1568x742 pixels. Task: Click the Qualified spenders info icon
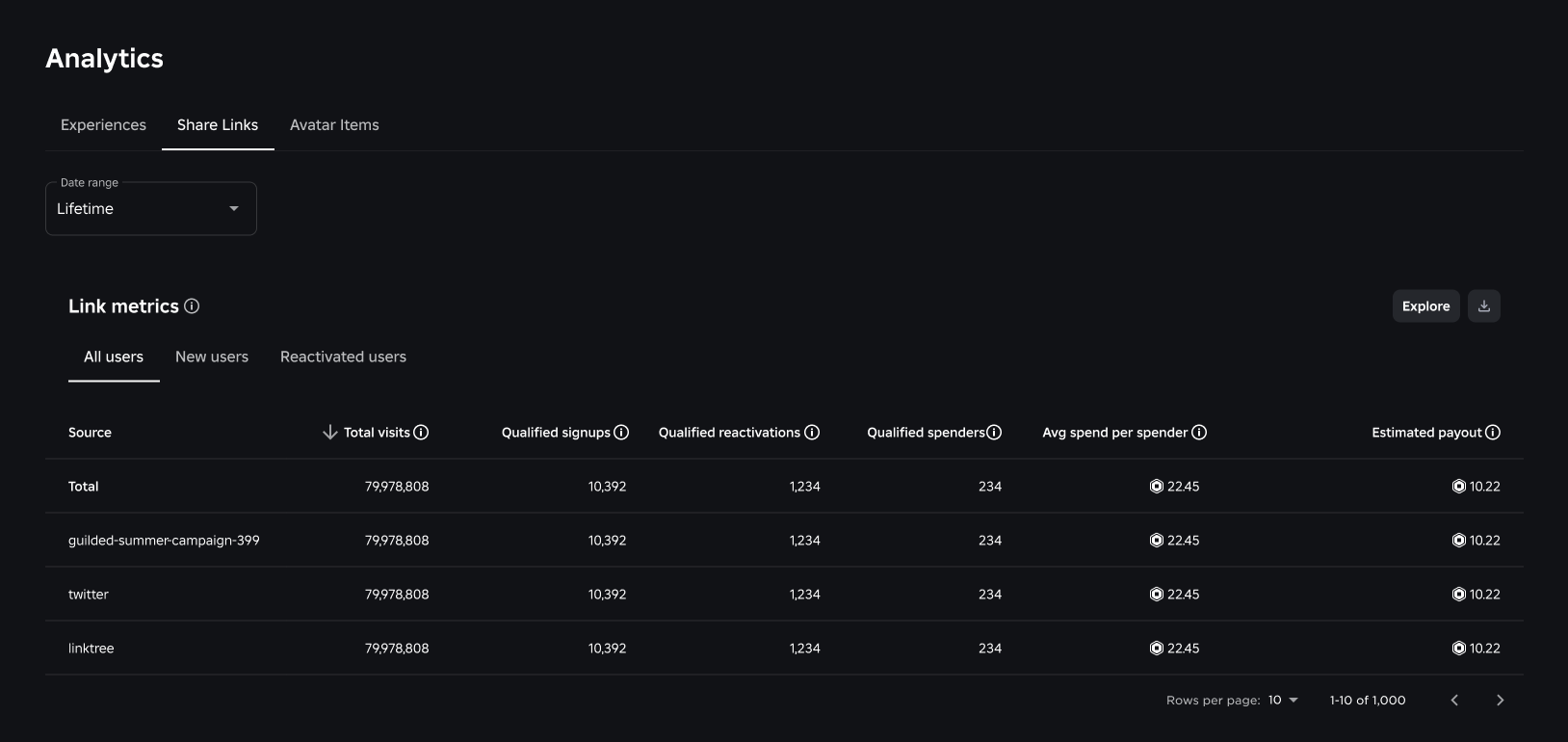coord(994,433)
